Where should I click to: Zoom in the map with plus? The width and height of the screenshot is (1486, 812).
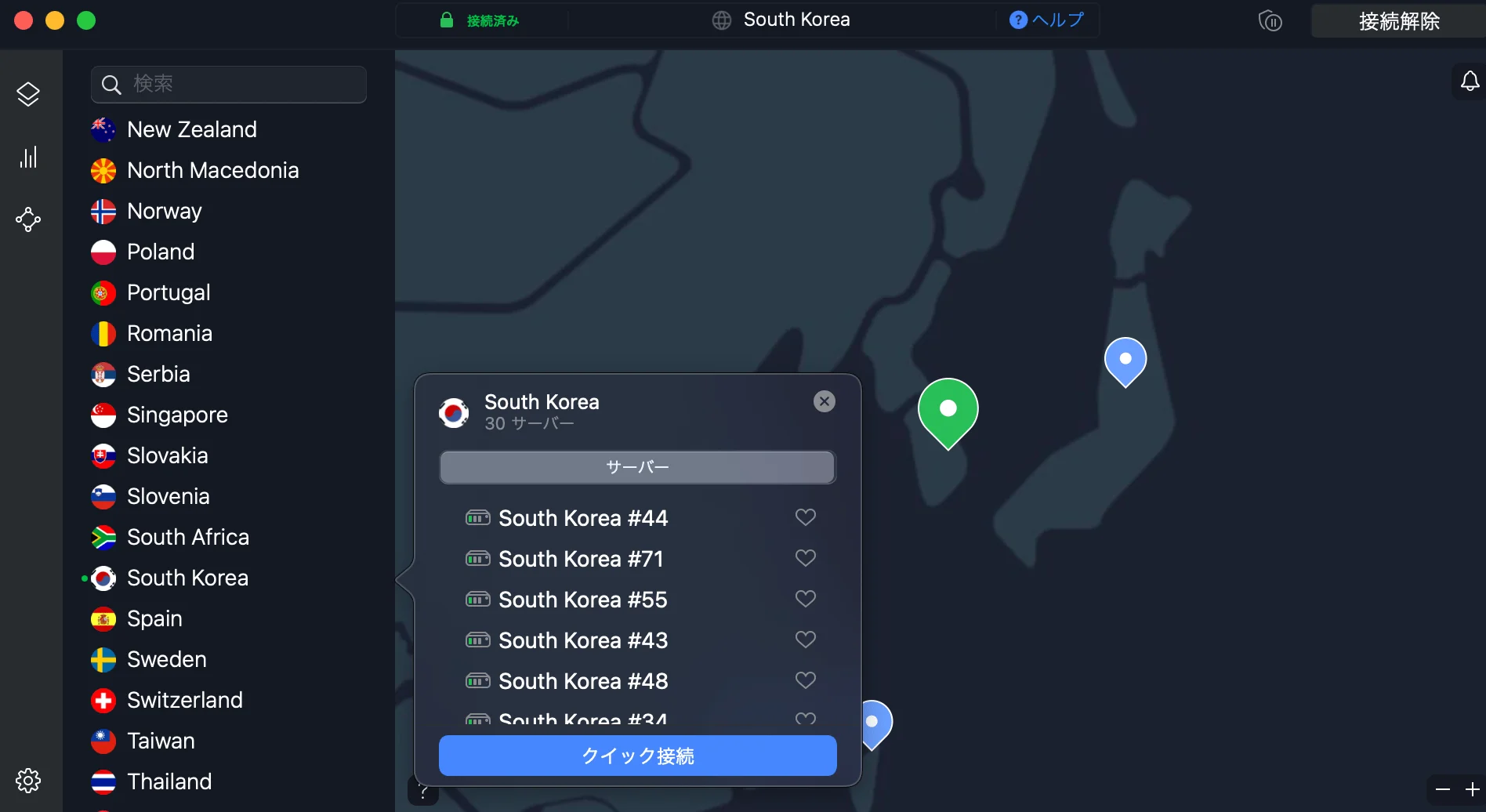[1473, 789]
